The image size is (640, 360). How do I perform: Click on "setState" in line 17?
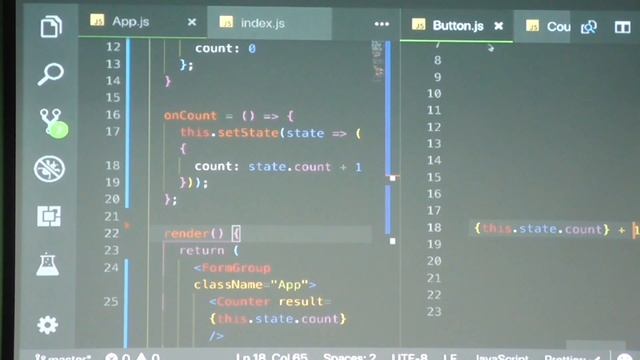click(248, 133)
